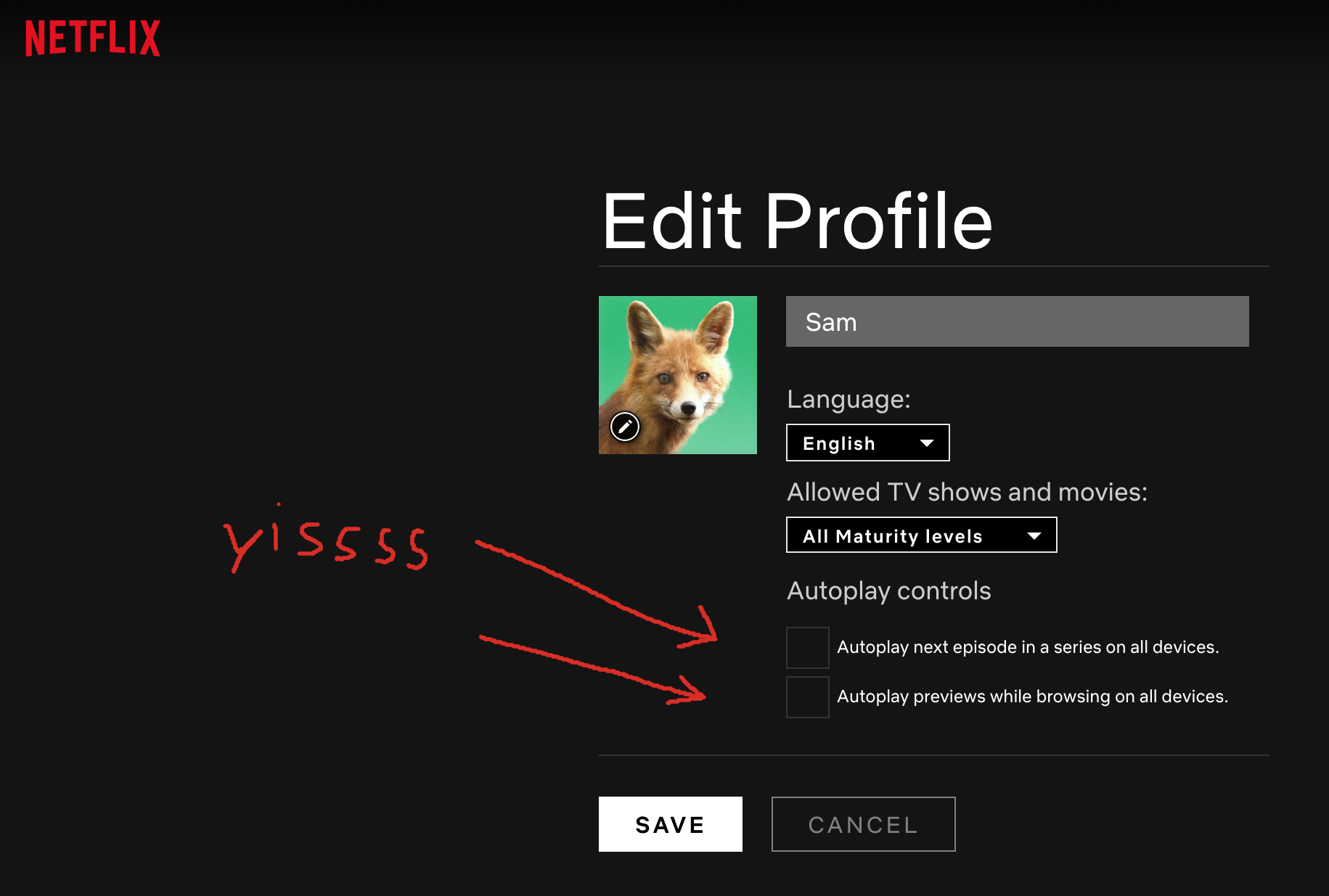Click the 'Allowed TV shows and movies' label
Viewport: 1329px width, 896px height.
[967, 492]
